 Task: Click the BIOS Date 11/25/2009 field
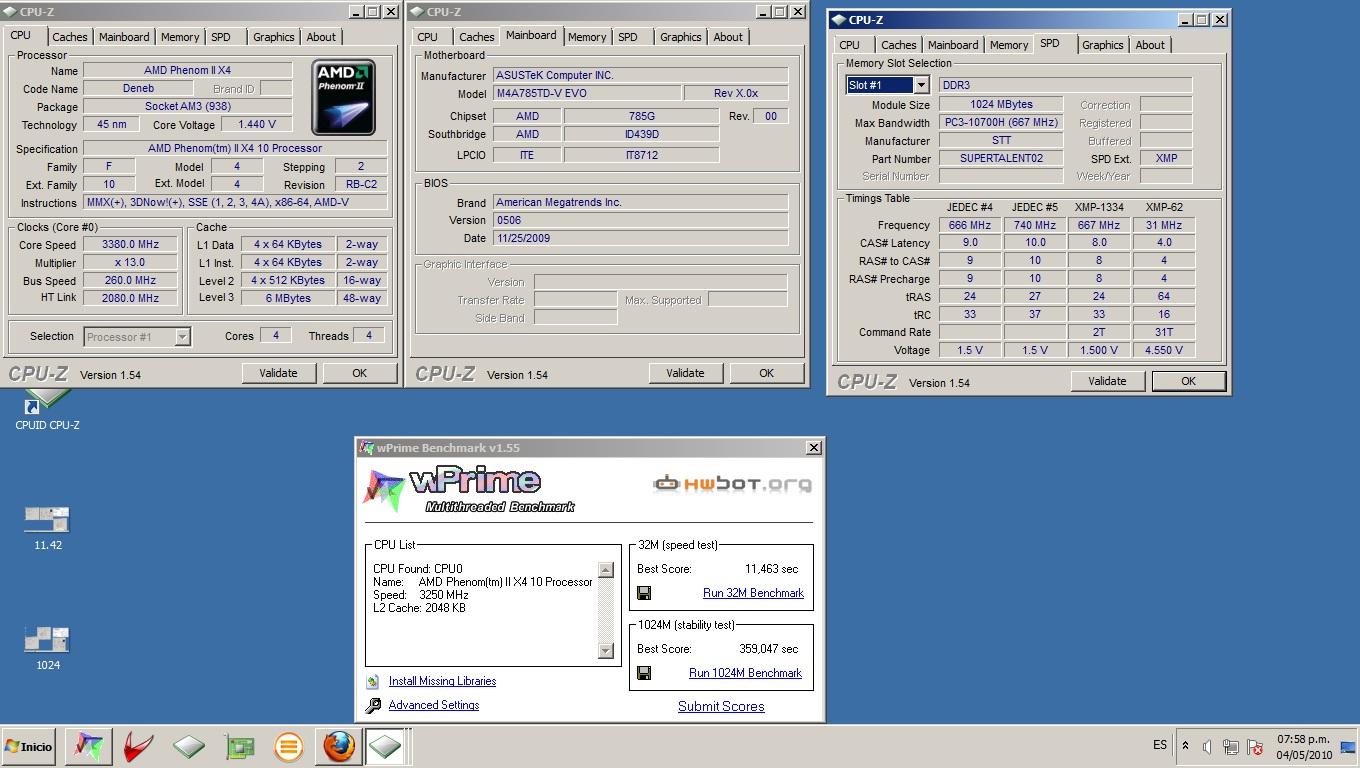641,238
